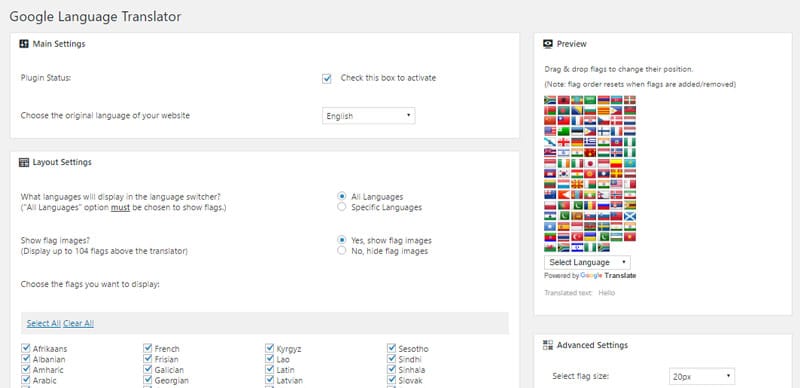Screen dimensions: 800x388
Task: Toggle the Slovak flag checkbox
Action: (392, 380)
